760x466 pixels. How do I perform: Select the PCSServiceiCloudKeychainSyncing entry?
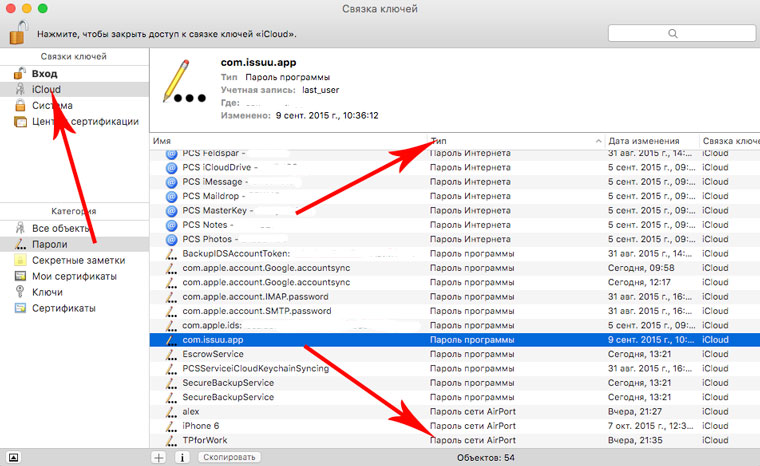coord(455,369)
